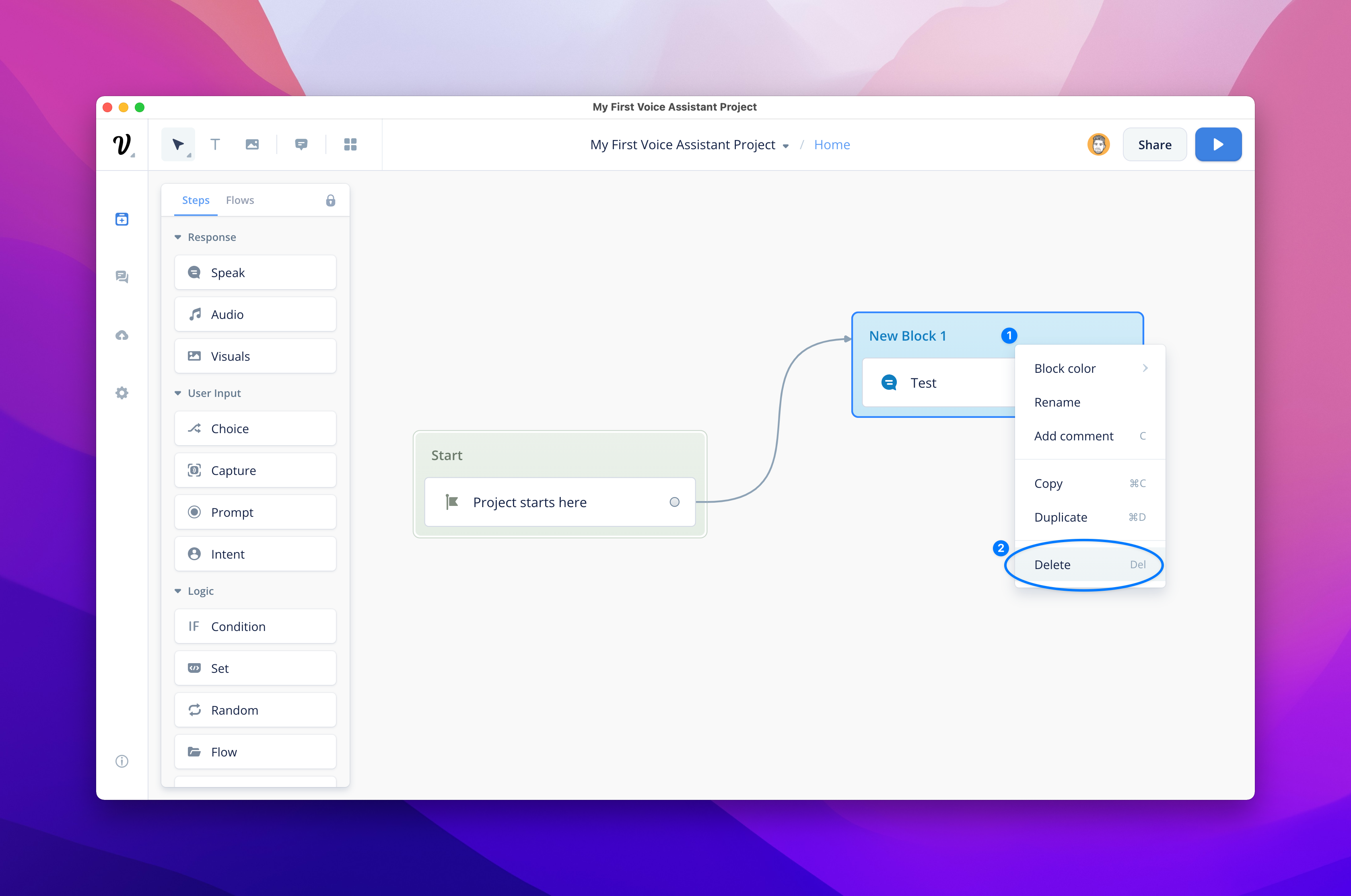1351x896 pixels.
Task: Select the Intent step
Action: point(255,554)
